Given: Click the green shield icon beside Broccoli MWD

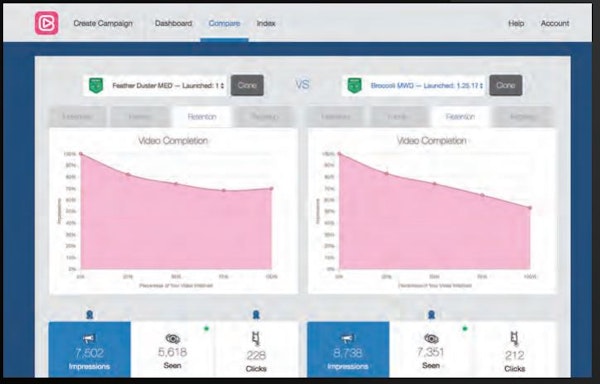Looking at the screenshot, I should click(x=354, y=86).
